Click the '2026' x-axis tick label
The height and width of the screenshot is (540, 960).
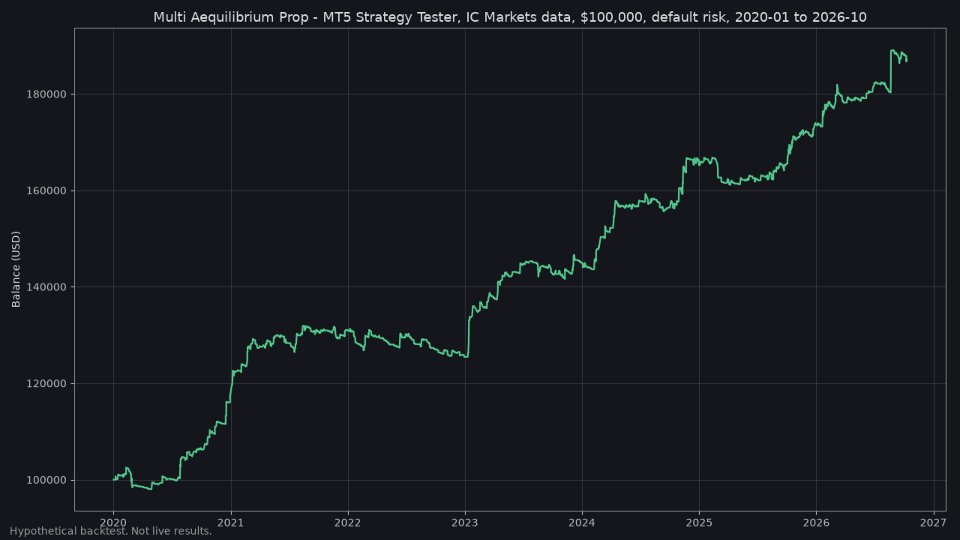[816, 522]
